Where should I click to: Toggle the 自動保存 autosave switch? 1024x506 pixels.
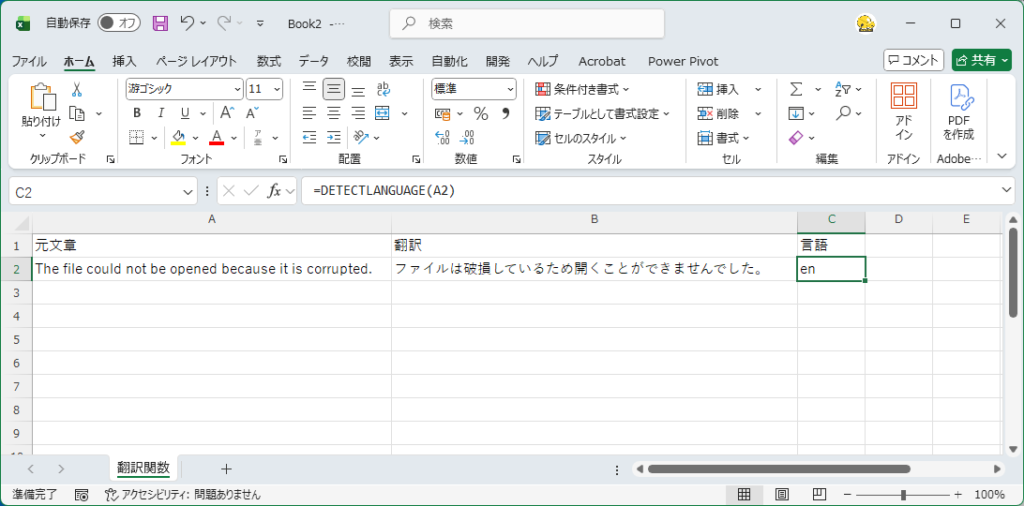coord(119,22)
